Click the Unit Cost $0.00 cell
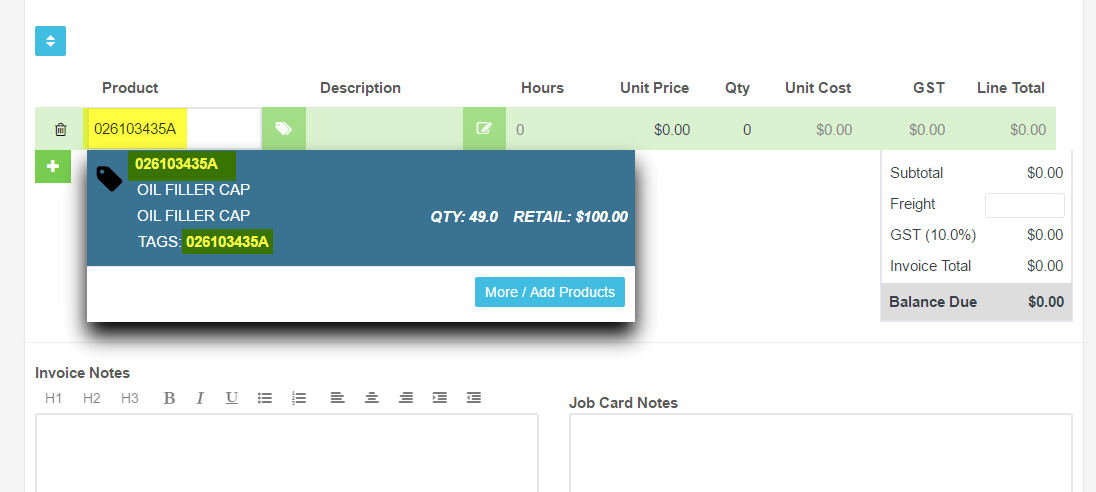 pyautogui.click(x=834, y=130)
